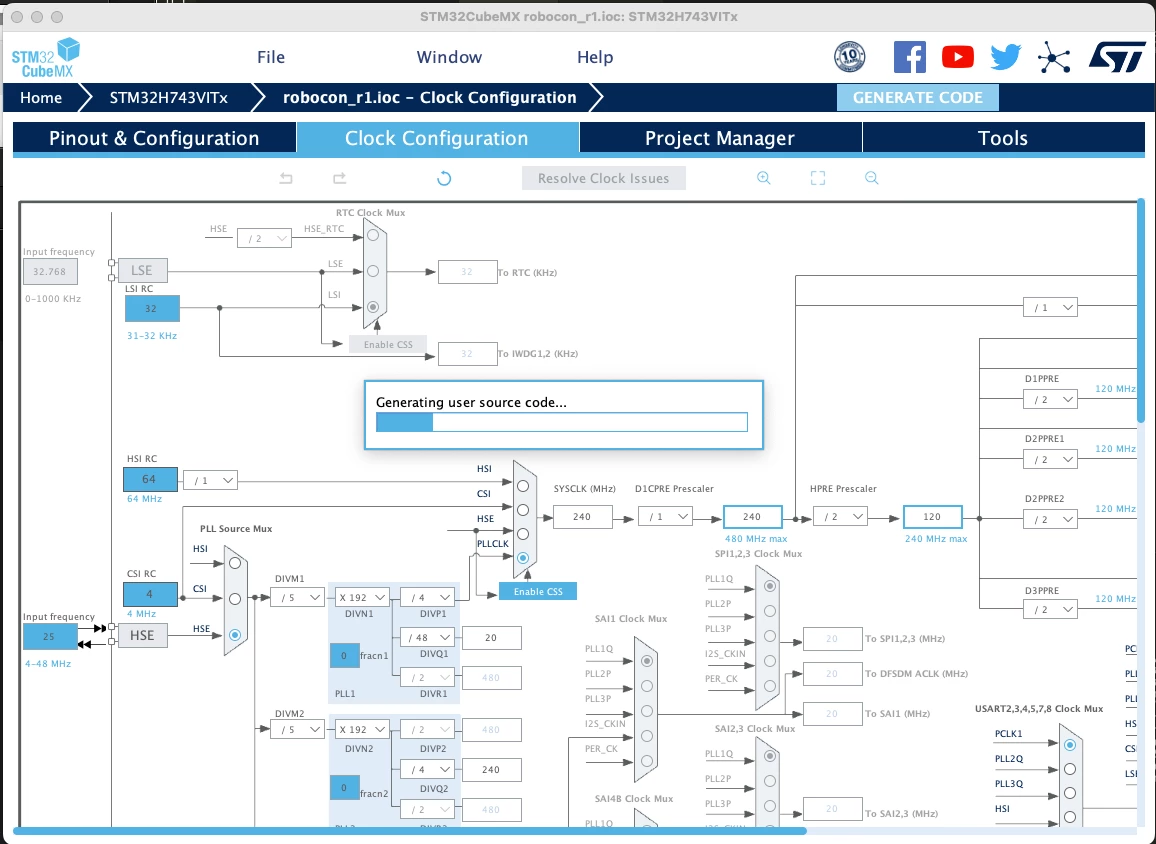The height and width of the screenshot is (844, 1156).
Task: Zoom in with the magnifier plus icon
Action: tap(764, 178)
